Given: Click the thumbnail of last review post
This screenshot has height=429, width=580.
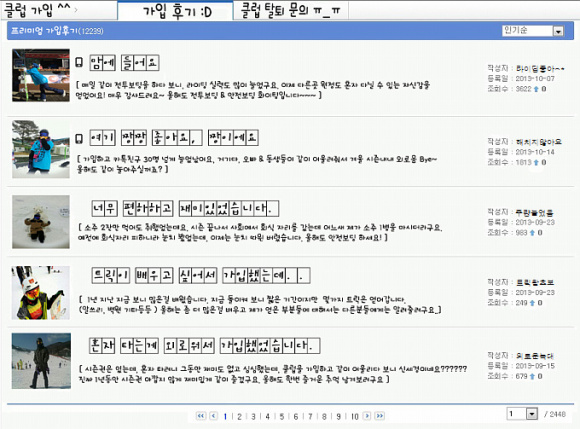Looking at the screenshot, I should coord(41,361).
